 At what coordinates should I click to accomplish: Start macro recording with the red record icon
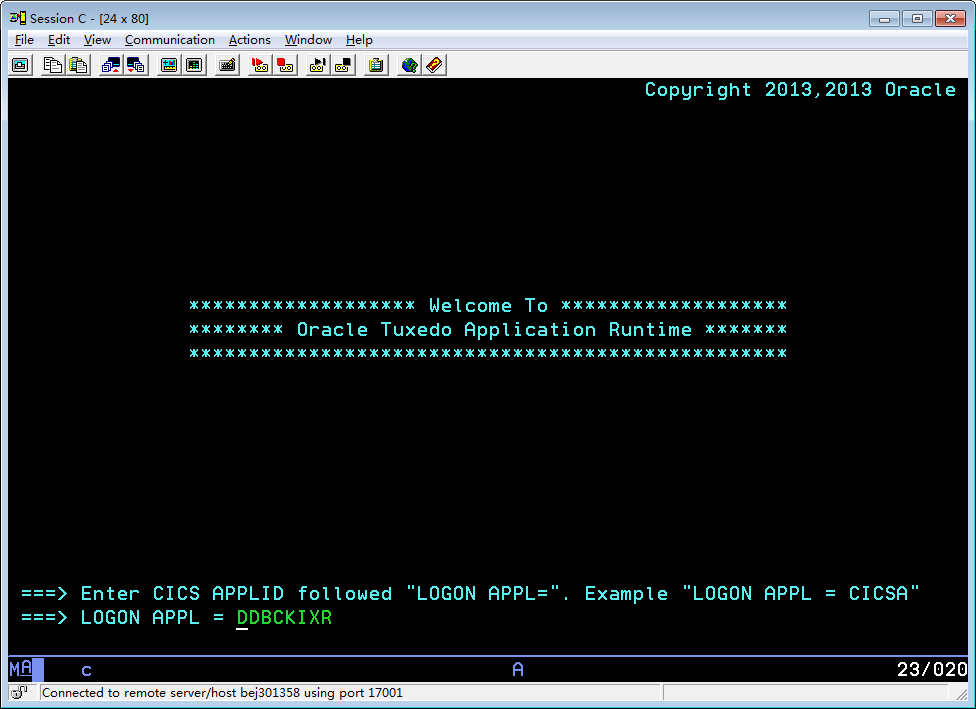[x=260, y=65]
